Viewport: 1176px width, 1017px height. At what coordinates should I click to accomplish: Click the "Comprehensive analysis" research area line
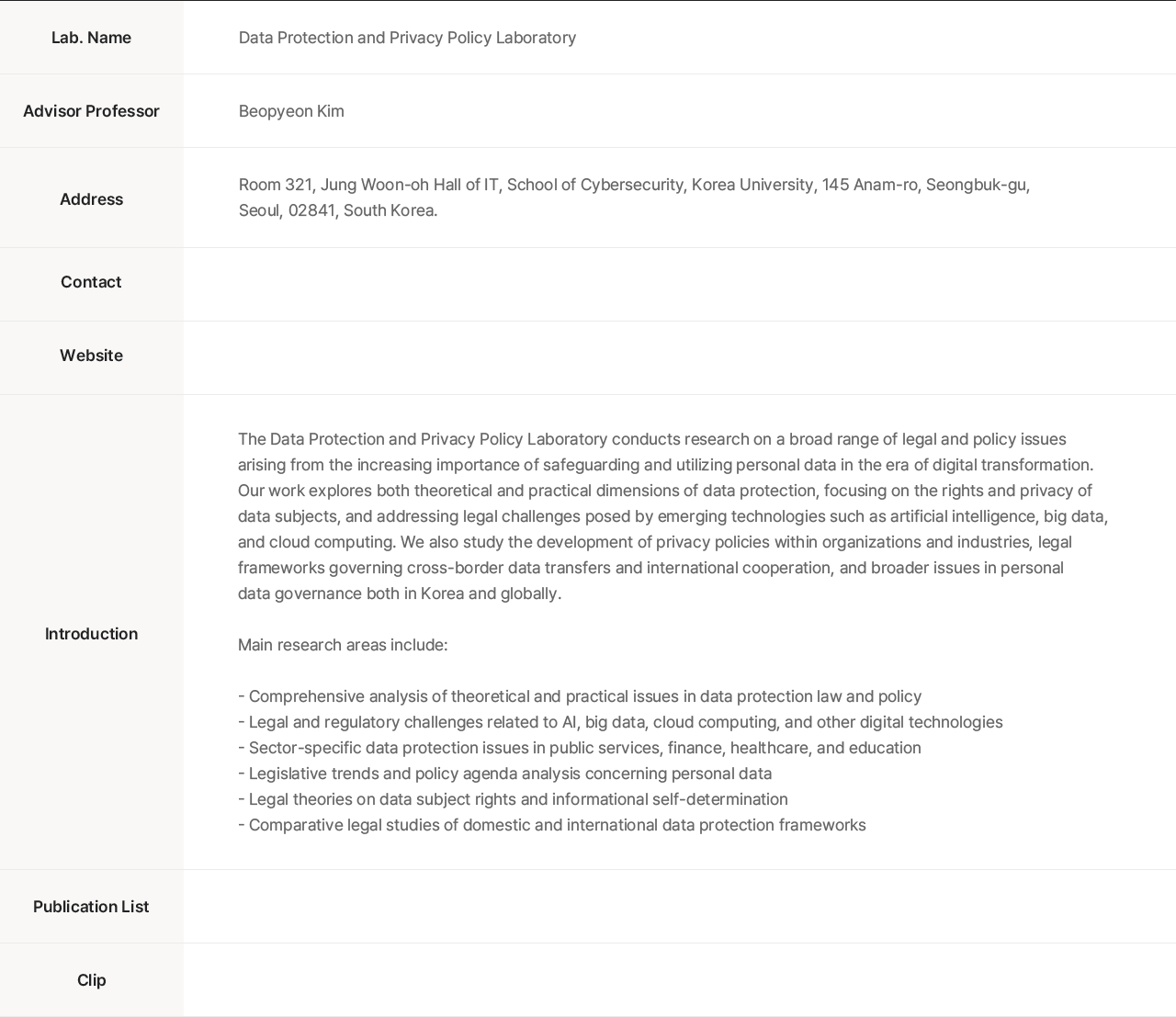pos(579,696)
